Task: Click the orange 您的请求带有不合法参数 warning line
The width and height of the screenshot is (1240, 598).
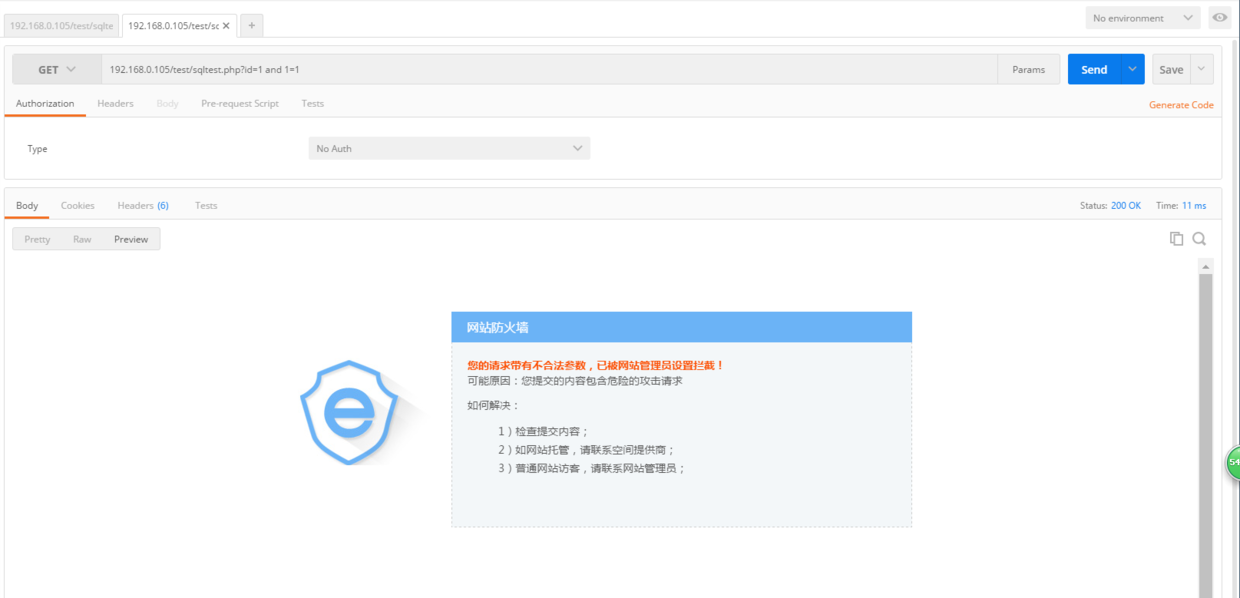Action: [596, 366]
